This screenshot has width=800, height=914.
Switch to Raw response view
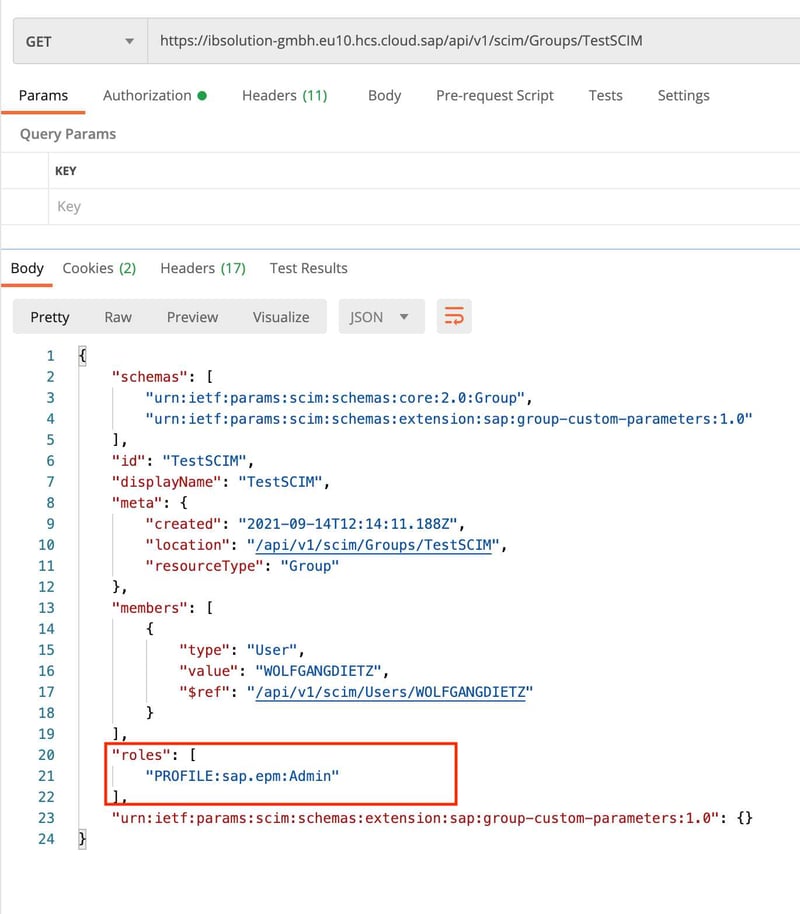[x=118, y=317]
